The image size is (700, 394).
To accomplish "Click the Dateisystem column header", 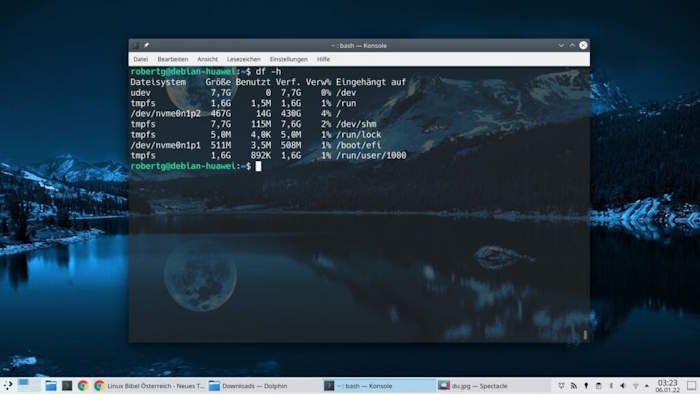I will 158,82.
